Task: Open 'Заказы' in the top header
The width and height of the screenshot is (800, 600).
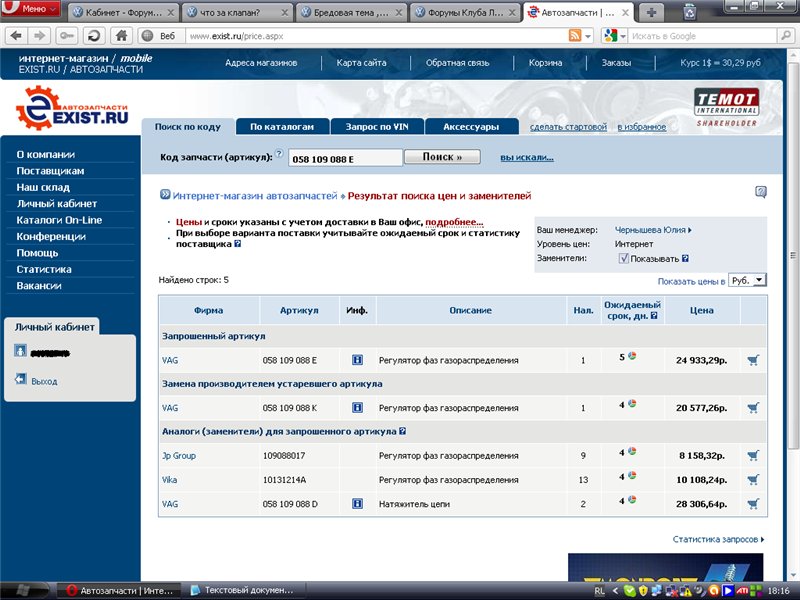Action: coord(616,63)
